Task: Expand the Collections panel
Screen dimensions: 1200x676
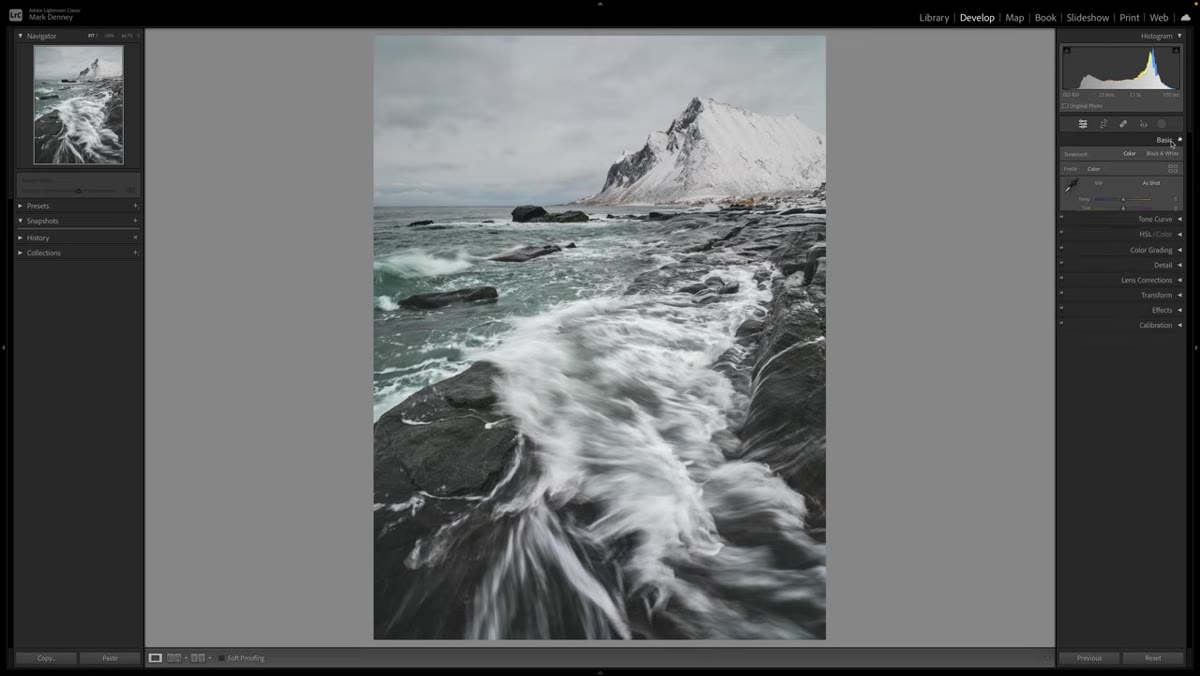Action: (20, 253)
